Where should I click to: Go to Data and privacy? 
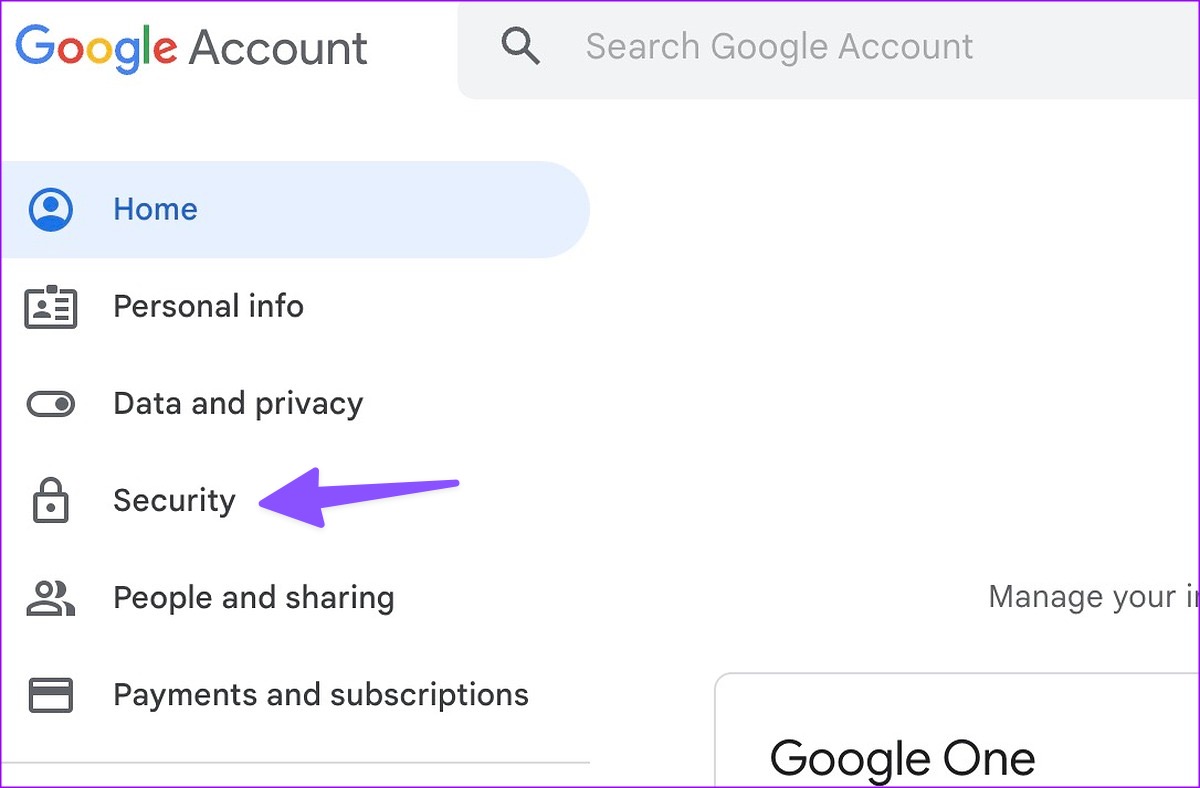[x=238, y=404]
